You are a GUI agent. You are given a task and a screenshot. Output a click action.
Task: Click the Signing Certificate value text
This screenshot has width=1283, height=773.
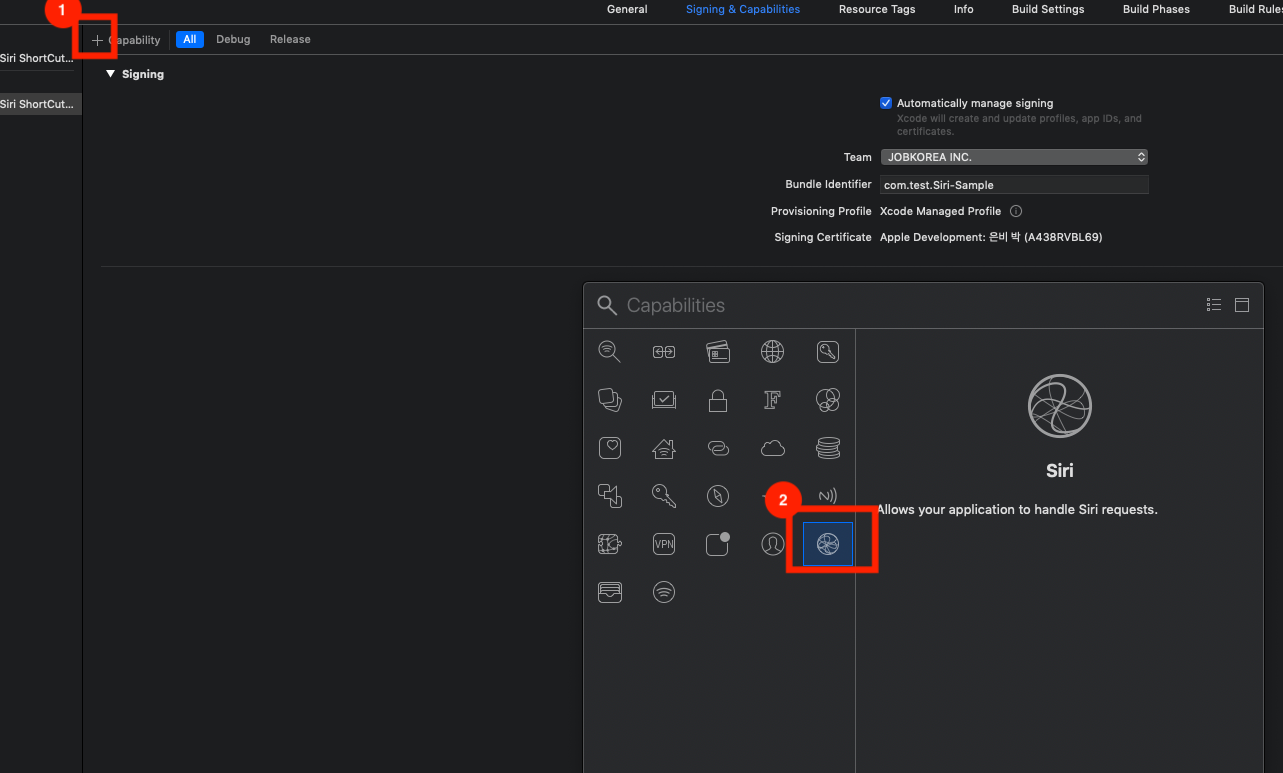(991, 237)
